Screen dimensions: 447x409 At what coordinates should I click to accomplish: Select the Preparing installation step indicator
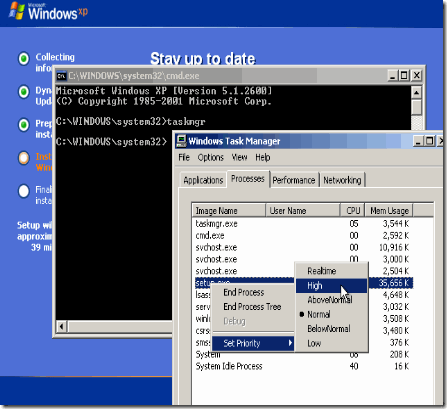pyautogui.click(x=23, y=125)
